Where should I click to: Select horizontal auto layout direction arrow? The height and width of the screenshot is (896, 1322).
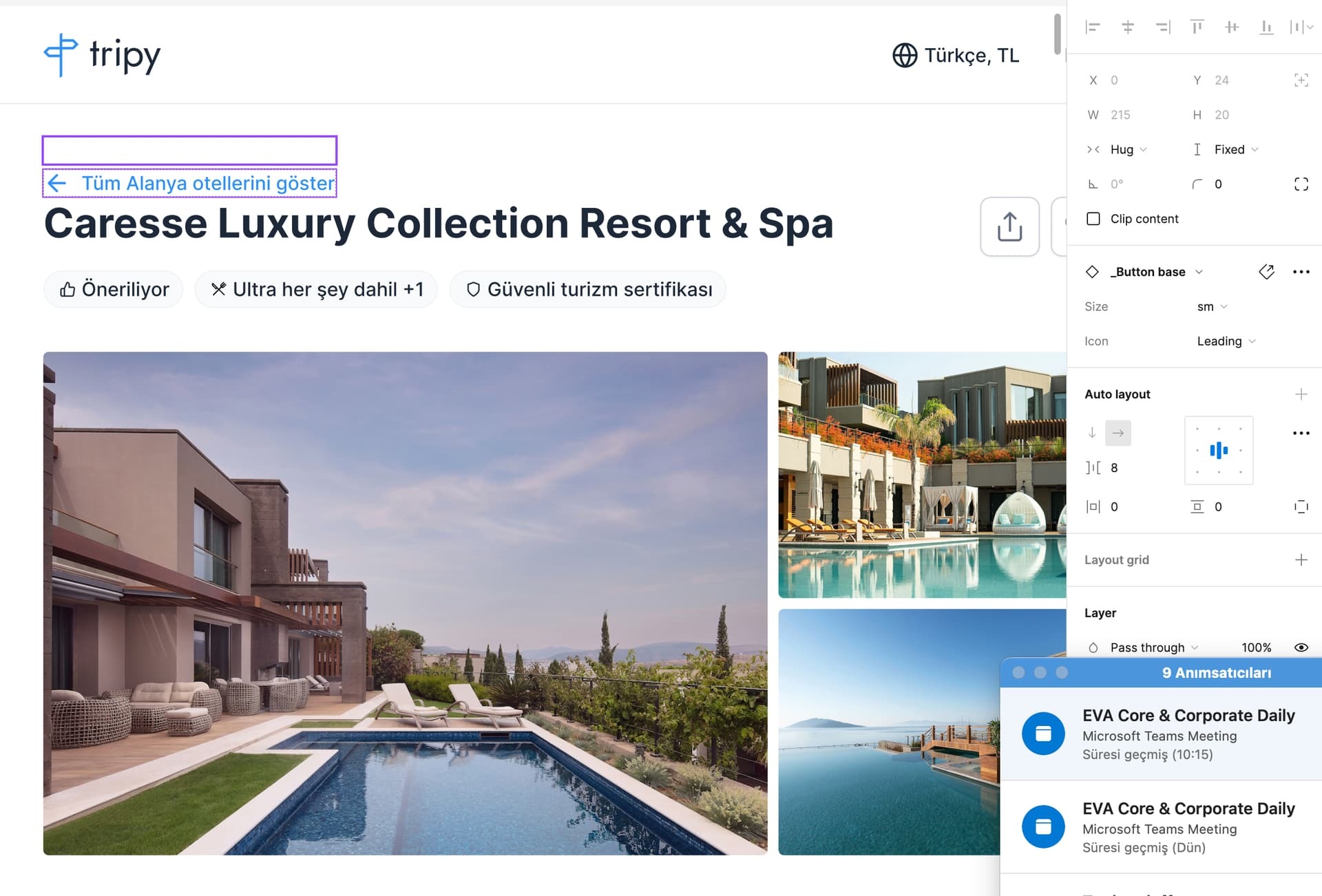1118,433
